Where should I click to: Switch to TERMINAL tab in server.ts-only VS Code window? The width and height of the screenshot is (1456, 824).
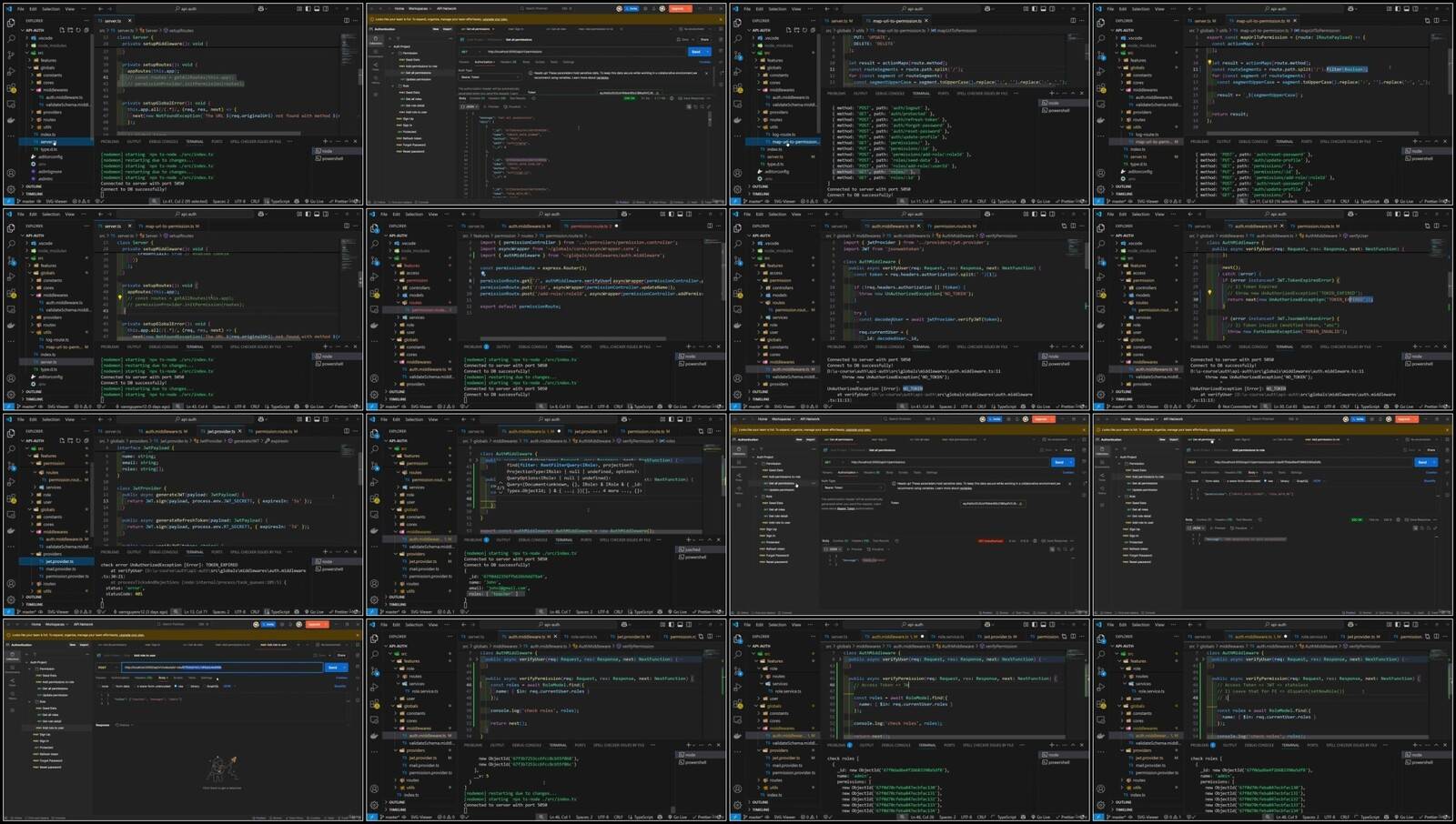195,142
